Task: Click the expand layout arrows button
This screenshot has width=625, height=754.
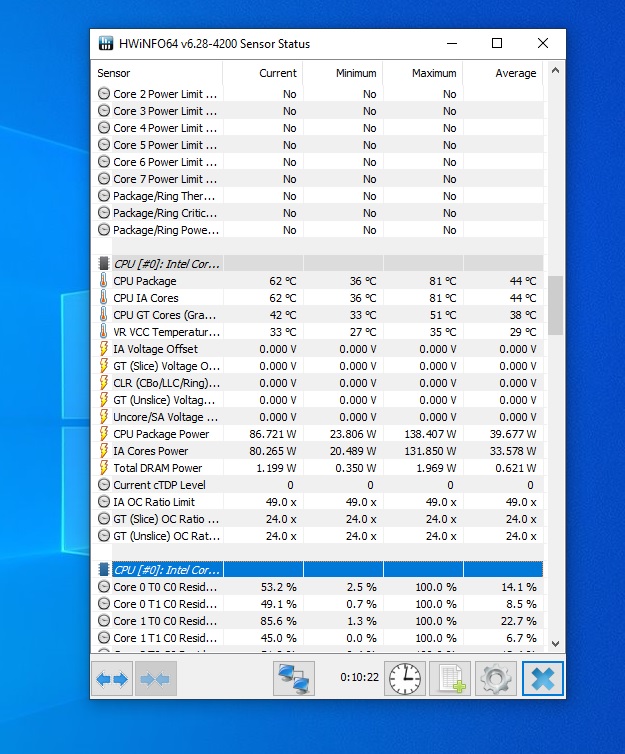Action: tap(112, 679)
